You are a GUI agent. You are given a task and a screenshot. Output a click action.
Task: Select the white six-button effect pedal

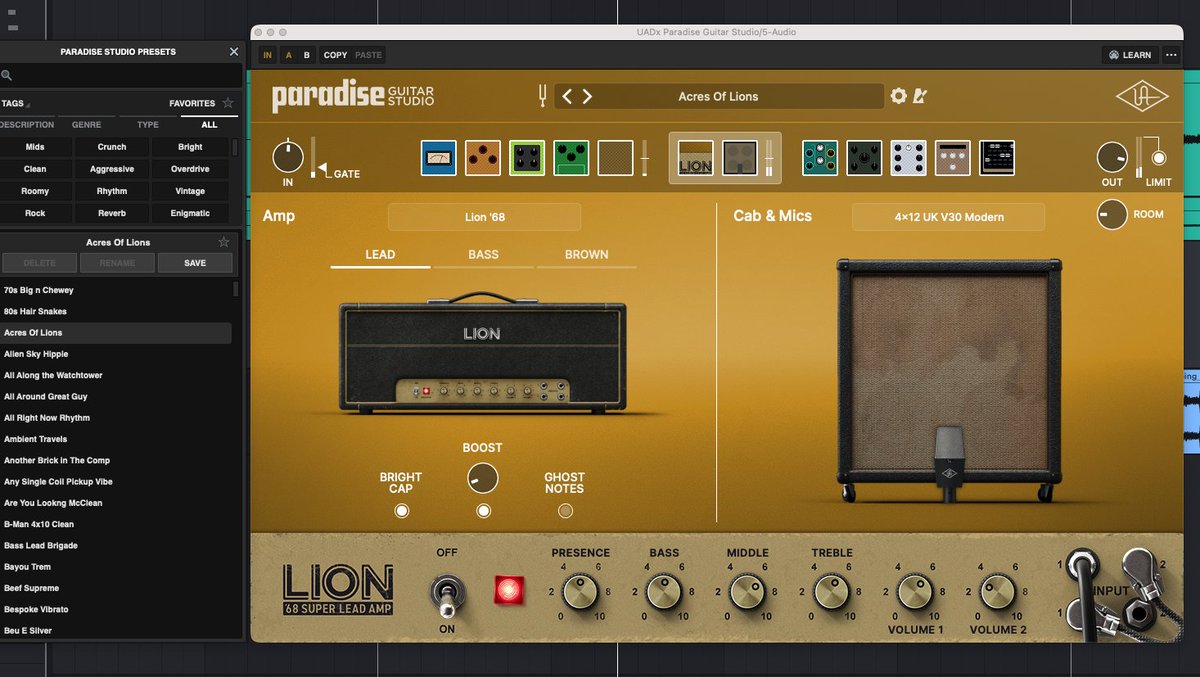pos(908,158)
